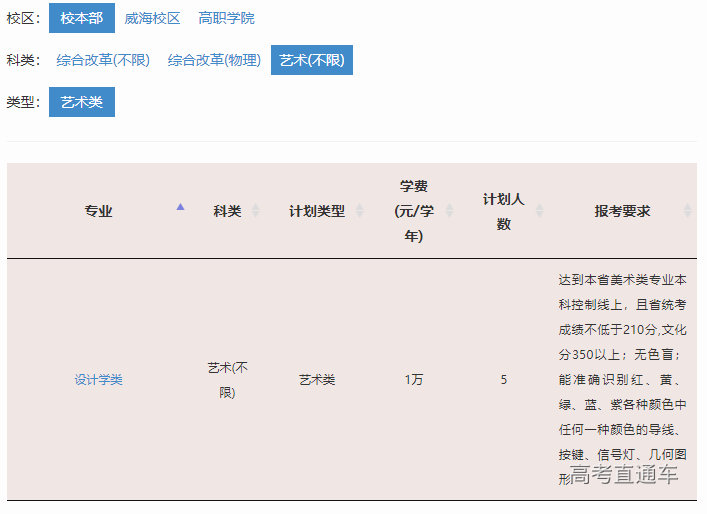Click the 专业 column header text
707x514 pixels.
98,211
